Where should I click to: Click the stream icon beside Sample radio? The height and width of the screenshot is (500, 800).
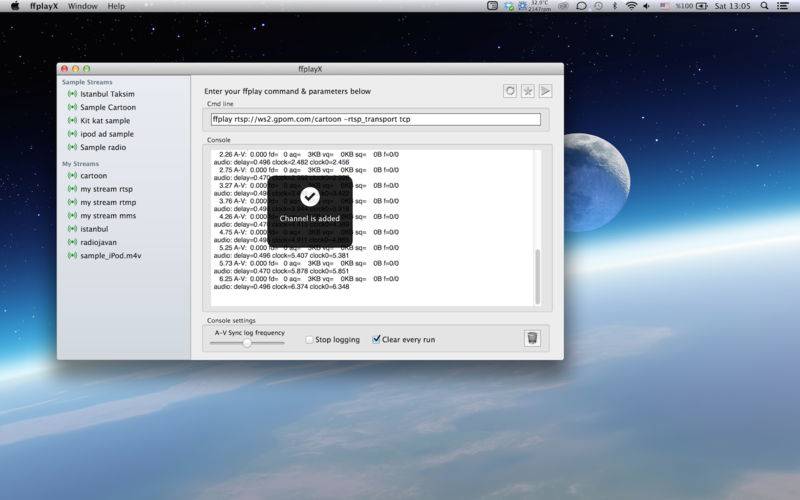pyautogui.click(x=72, y=147)
